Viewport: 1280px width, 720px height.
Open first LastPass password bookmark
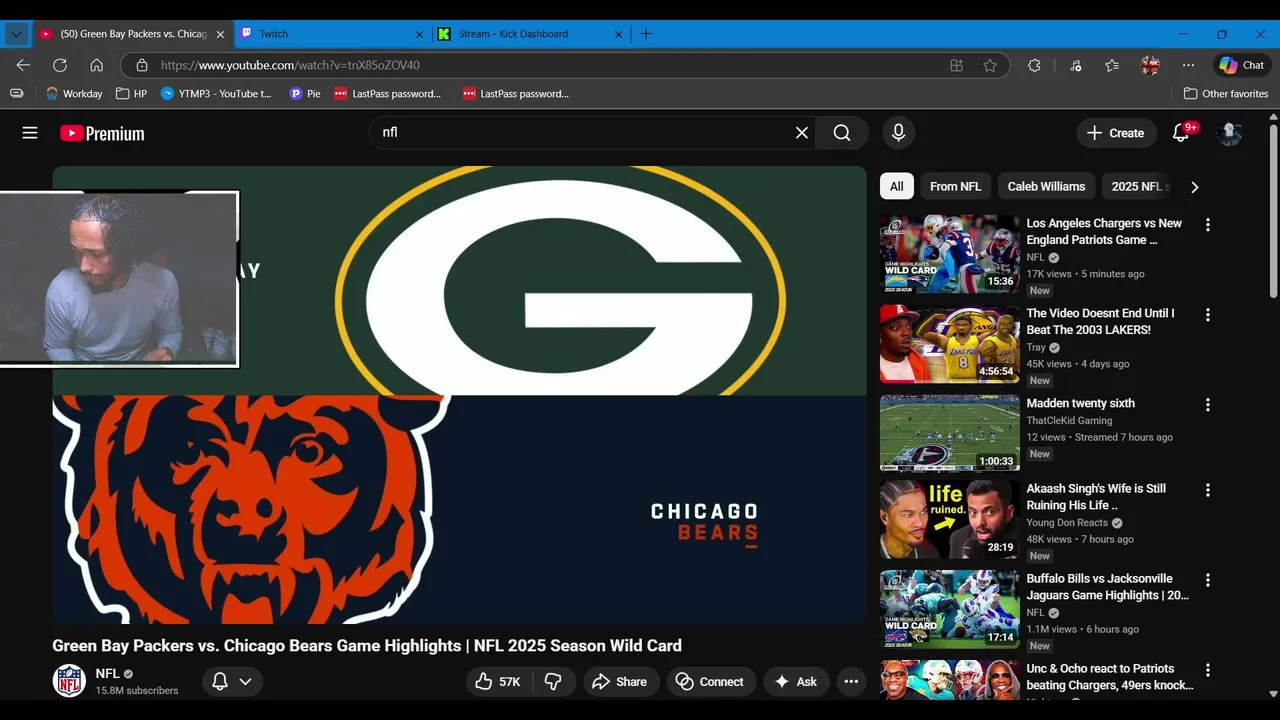[x=388, y=94]
